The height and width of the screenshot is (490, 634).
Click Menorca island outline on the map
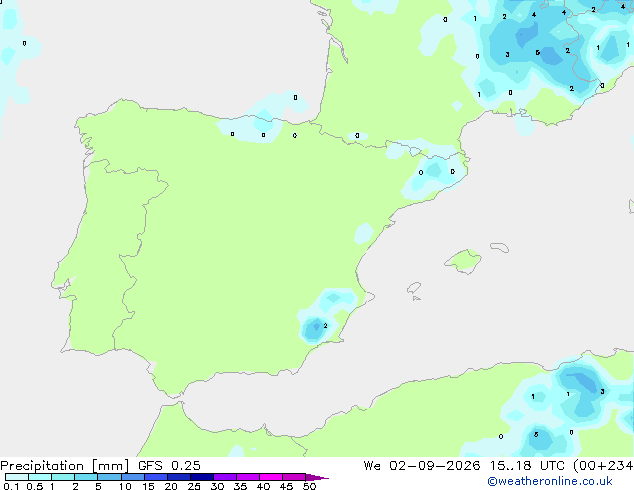point(500,247)
